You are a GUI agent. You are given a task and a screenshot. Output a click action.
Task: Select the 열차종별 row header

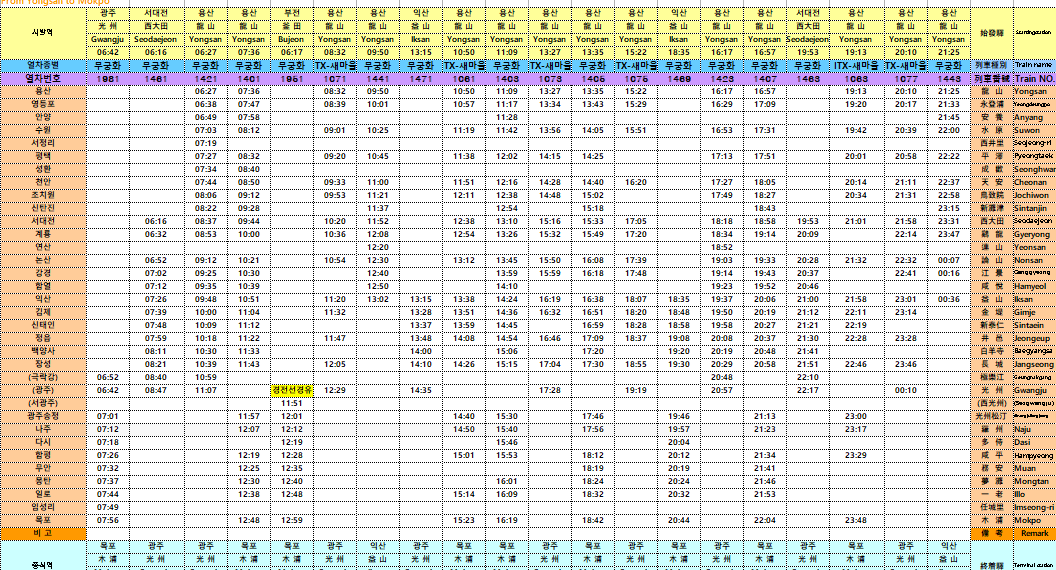(43, 65)
